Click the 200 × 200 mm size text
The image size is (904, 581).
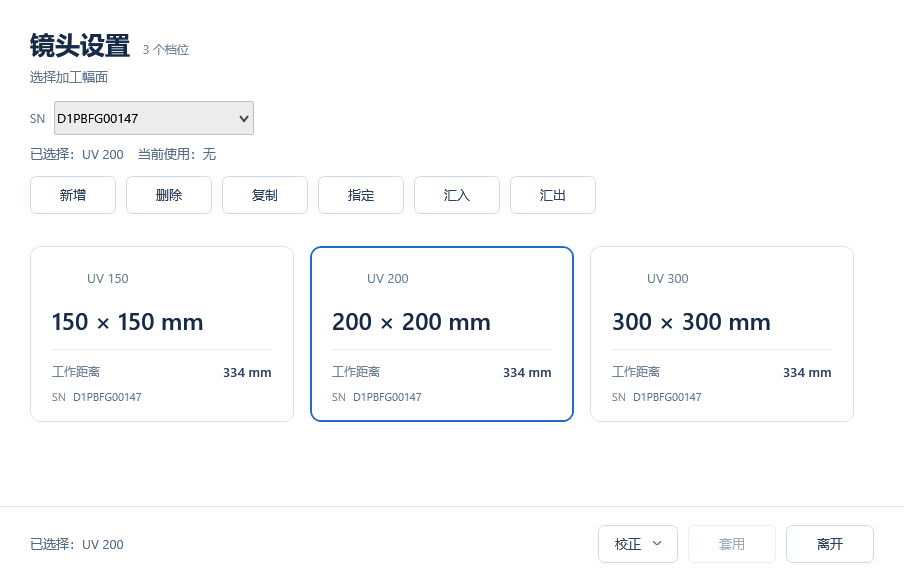pyautogui.click(x=411, y=322)
